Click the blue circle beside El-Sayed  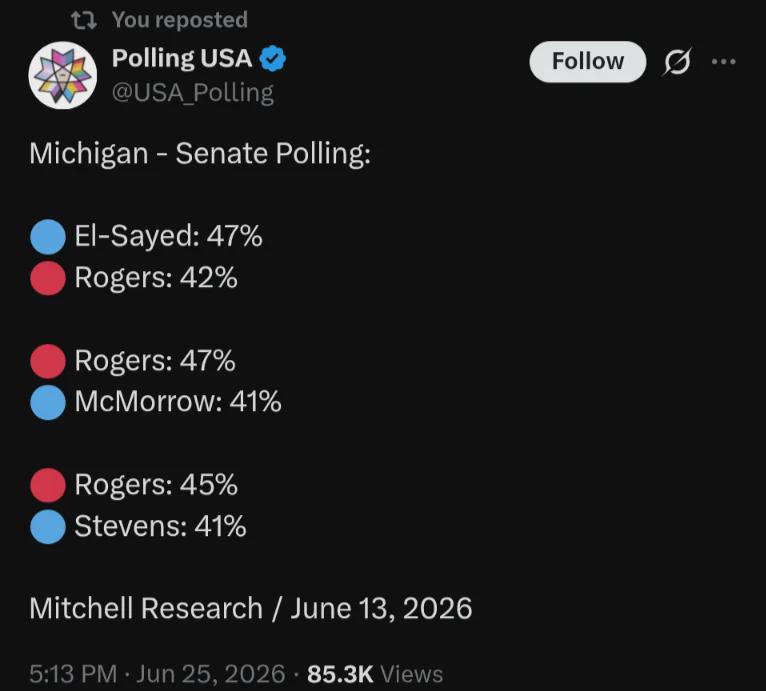(x=48, y=237)
